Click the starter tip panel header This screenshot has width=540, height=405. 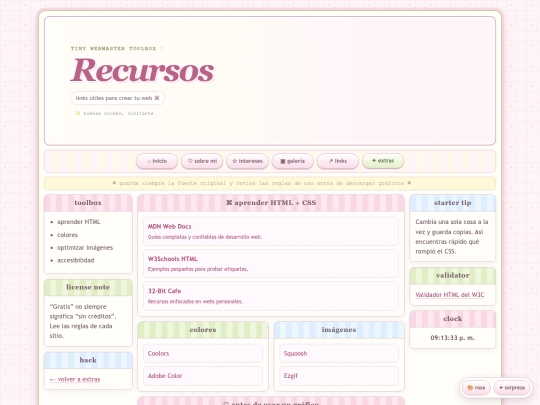click(x=453, y=203)
